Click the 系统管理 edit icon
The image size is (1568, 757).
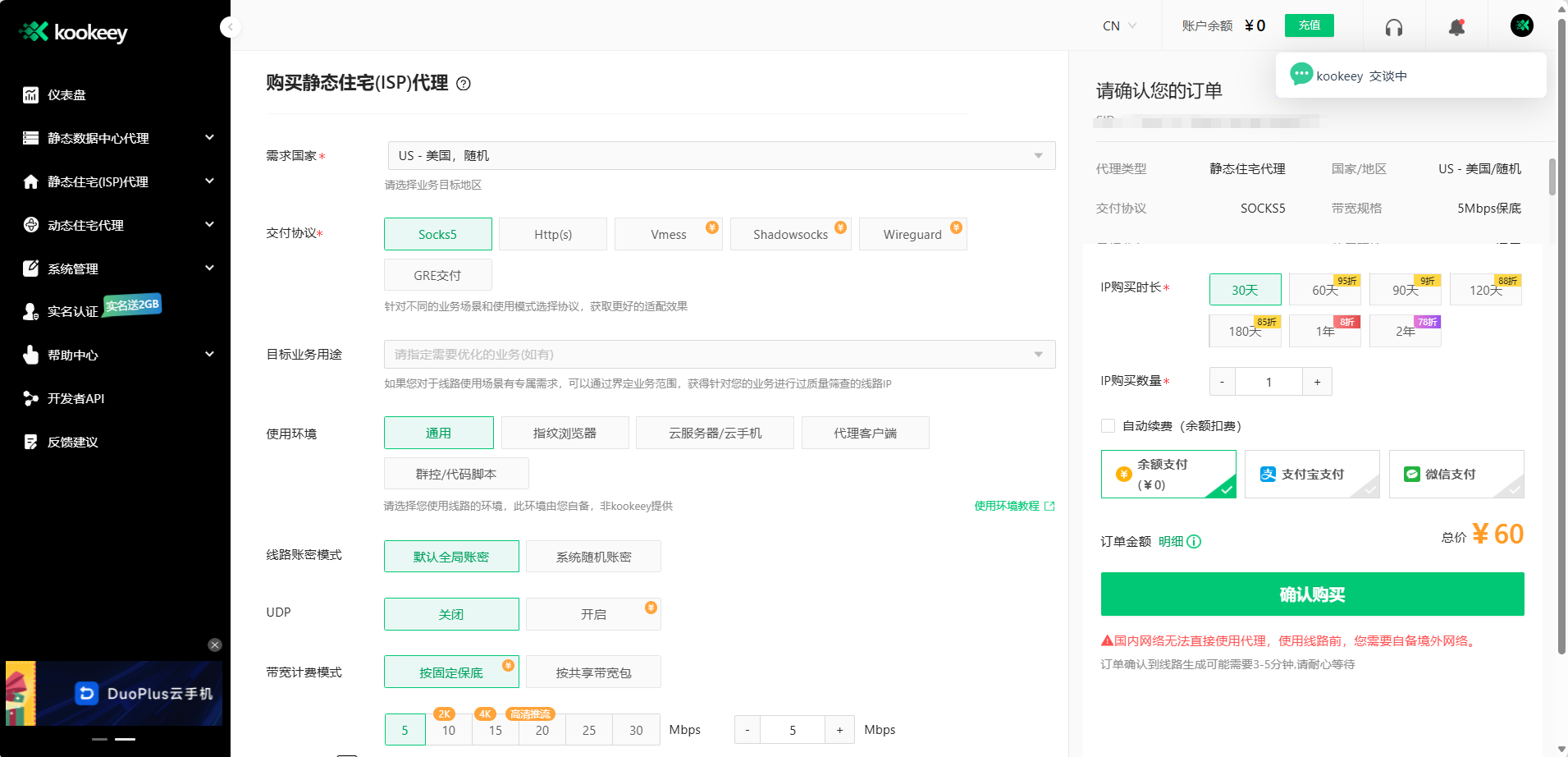pos(30,268)
